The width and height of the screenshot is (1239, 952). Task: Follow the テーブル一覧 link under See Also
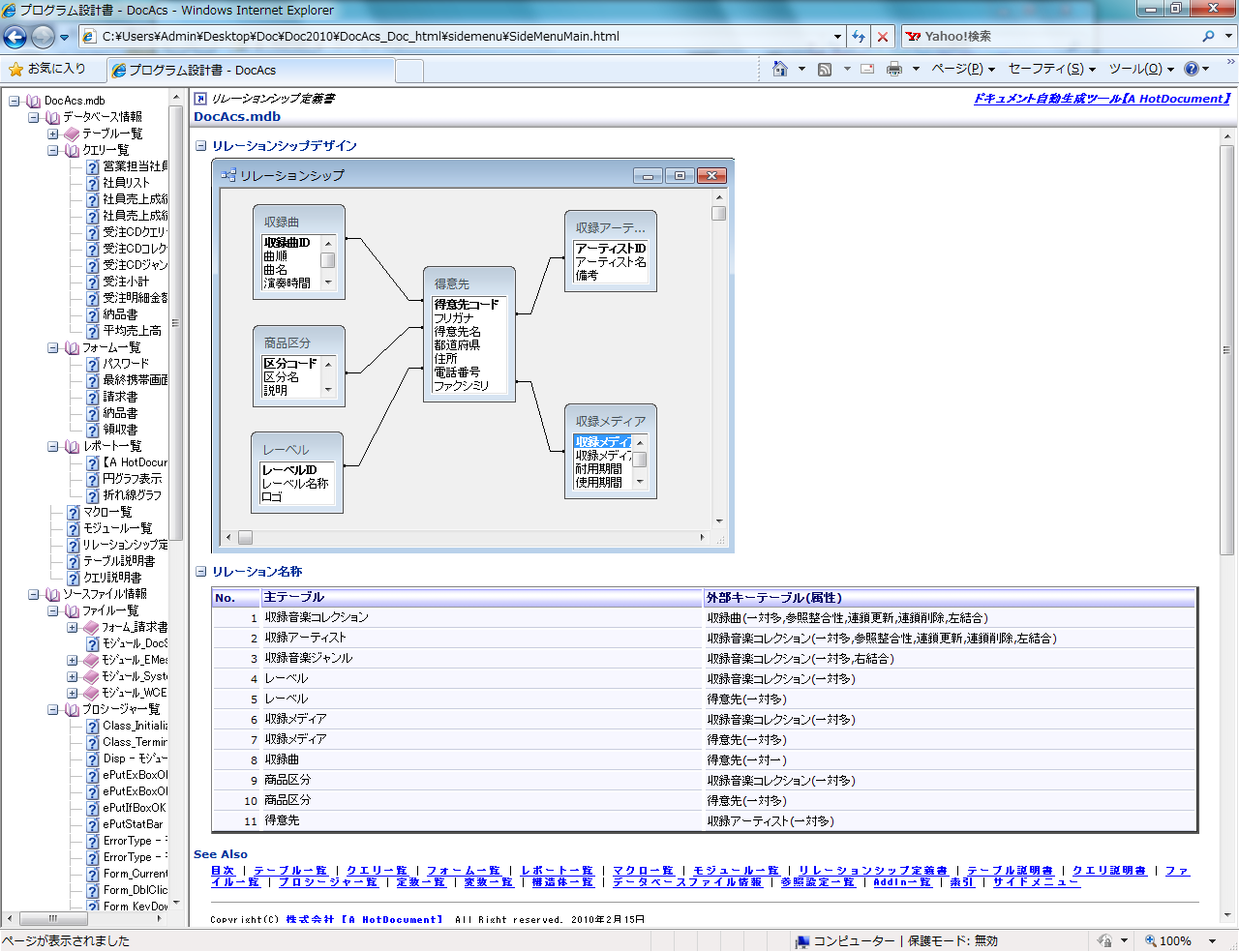290,871
